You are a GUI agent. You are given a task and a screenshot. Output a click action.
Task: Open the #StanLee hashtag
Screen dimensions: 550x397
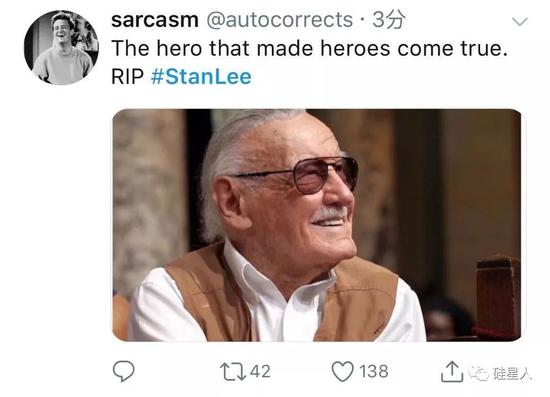[201, 76]
